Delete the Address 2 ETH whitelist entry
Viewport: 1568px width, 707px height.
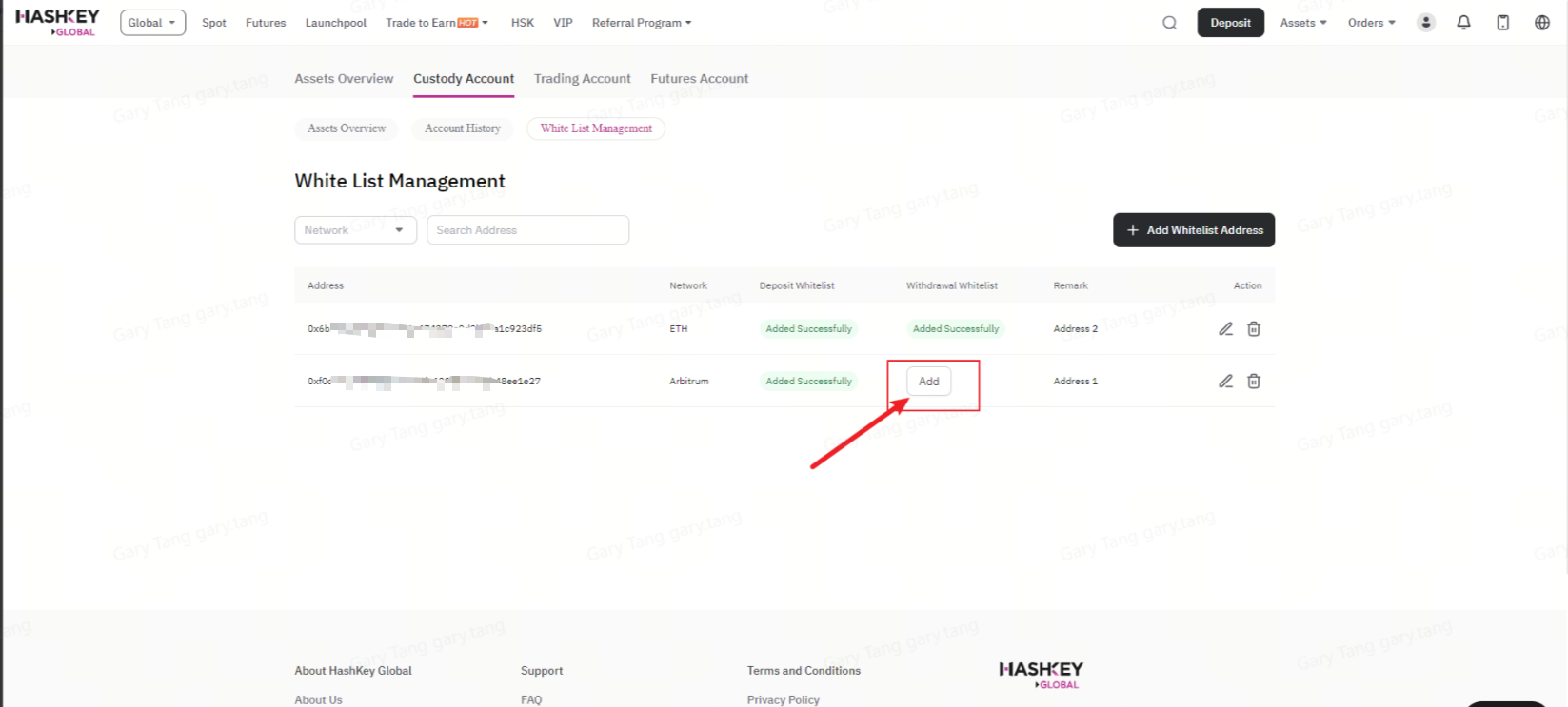click(1254, 329)
